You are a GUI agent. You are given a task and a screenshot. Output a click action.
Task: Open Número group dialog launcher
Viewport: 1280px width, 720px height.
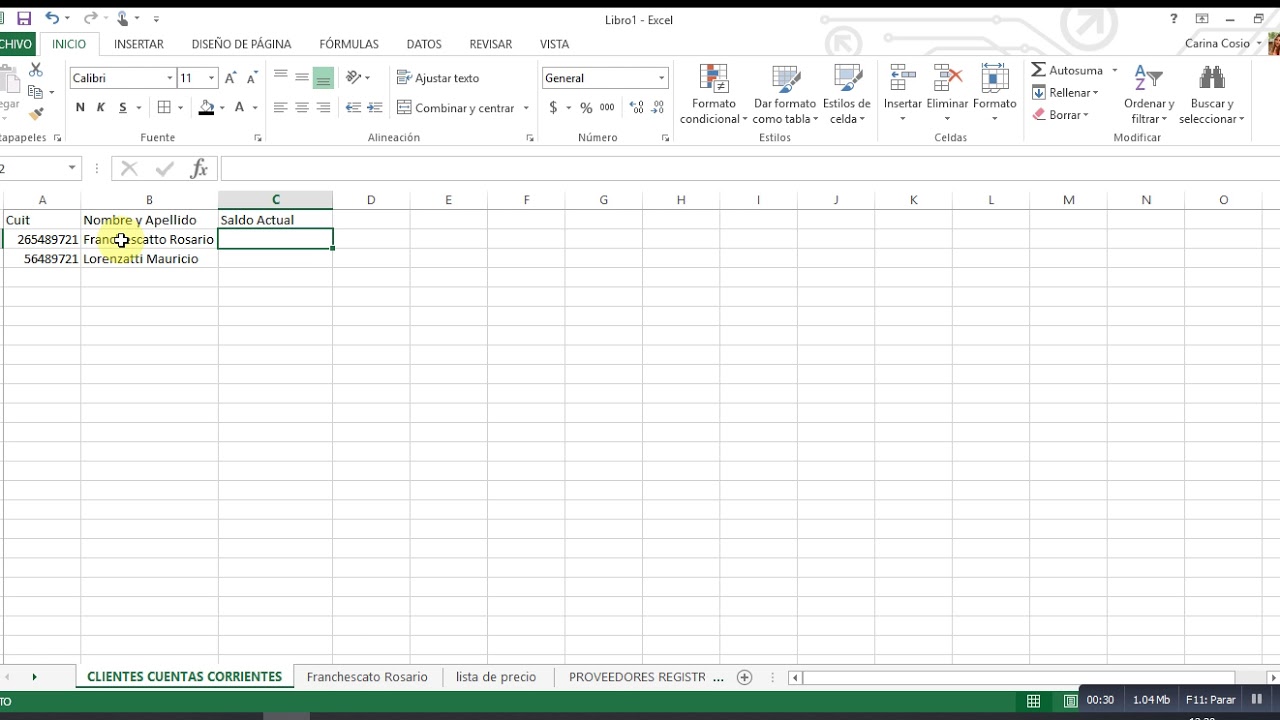click(665, 138)
